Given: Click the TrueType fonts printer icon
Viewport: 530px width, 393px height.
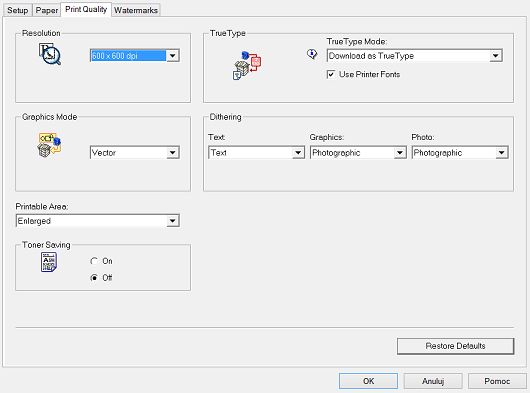Looking at the screenshot, I should (247, 65).
